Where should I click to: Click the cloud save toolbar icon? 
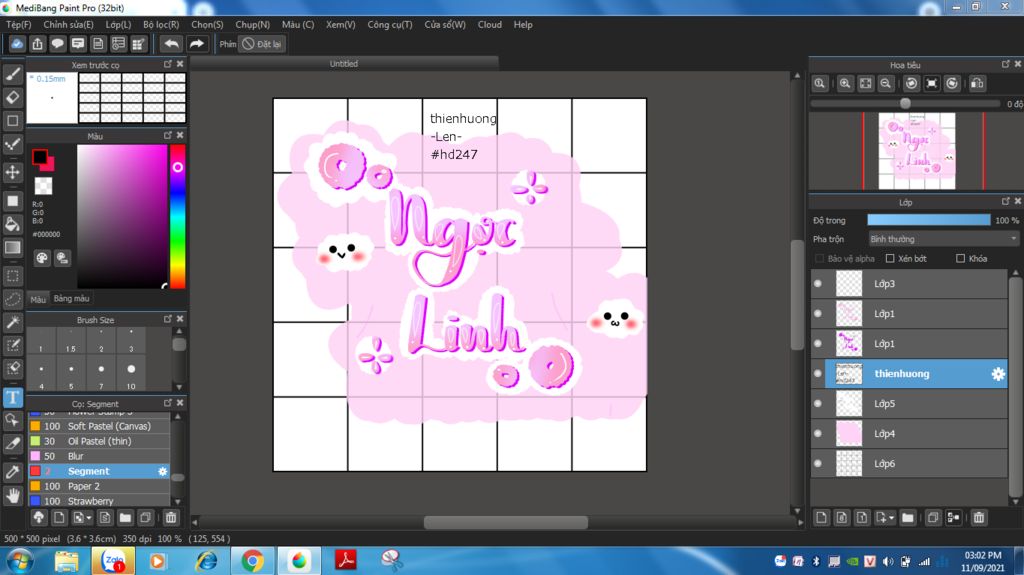point(17,44)
